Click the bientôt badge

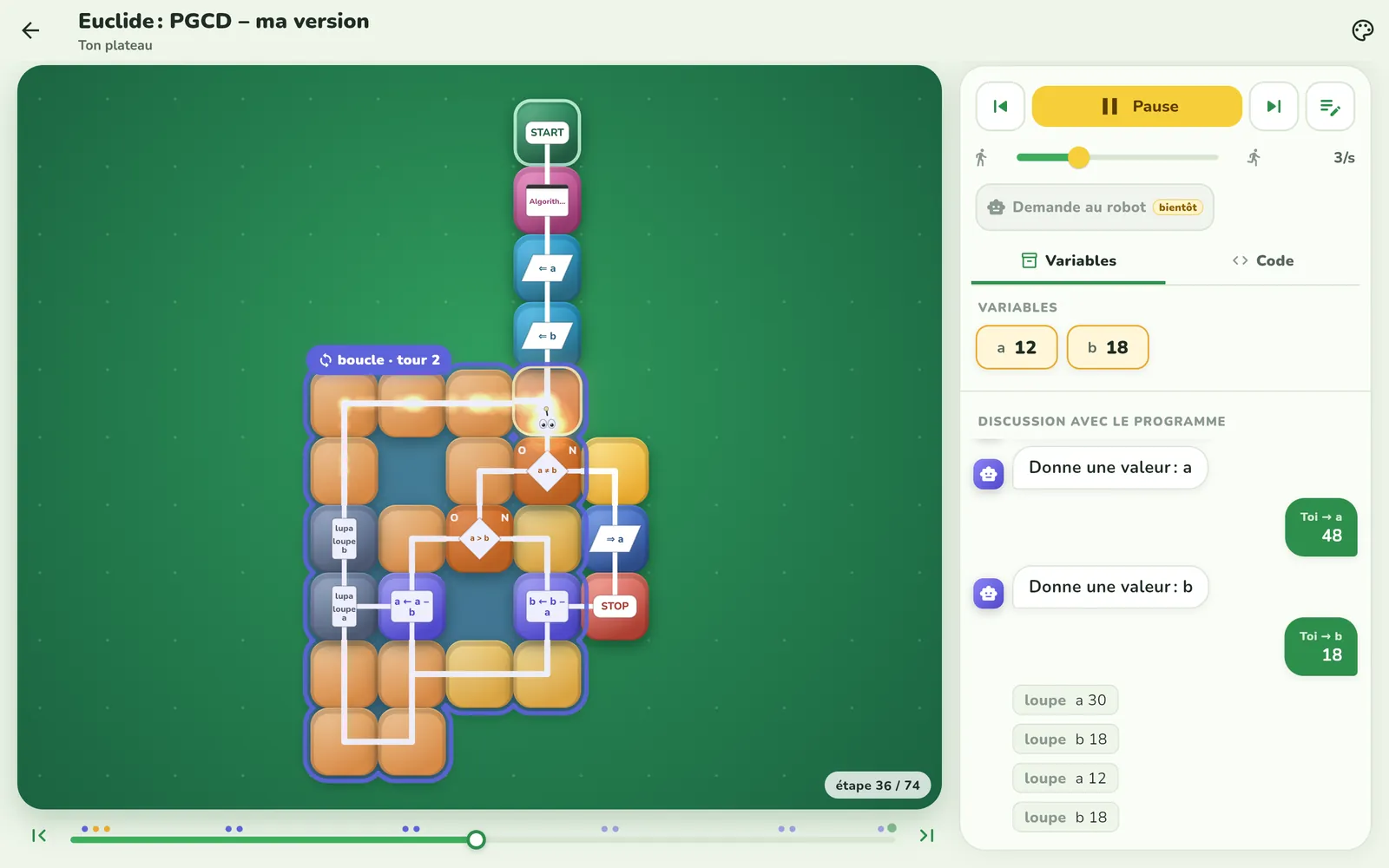click(x=1178, y=207)
